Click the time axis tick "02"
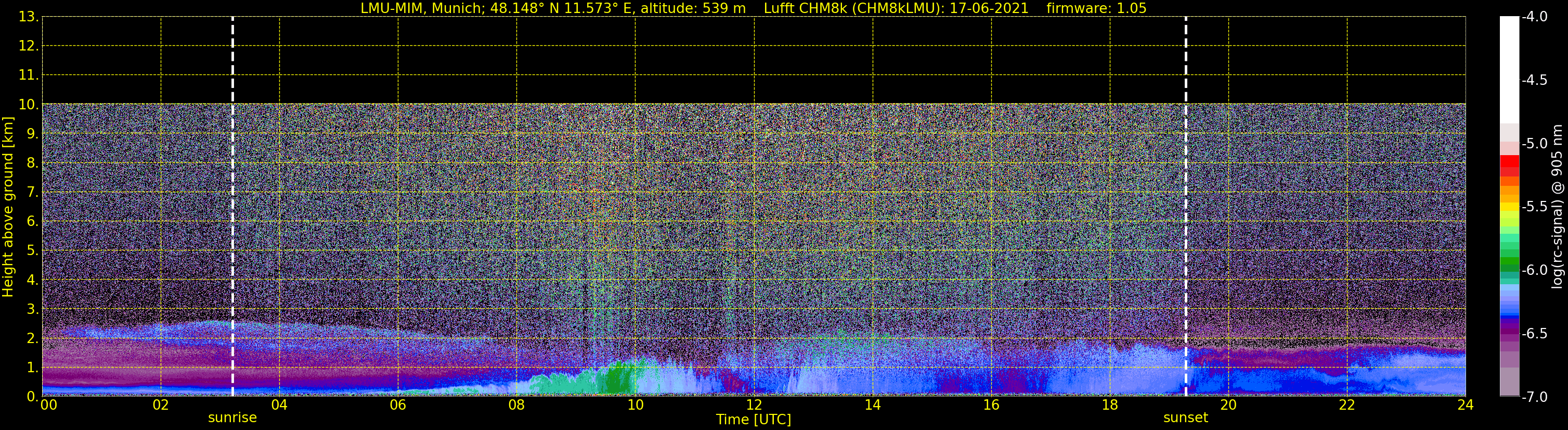This screenshot has width=1568, height=430. point(161,405)
